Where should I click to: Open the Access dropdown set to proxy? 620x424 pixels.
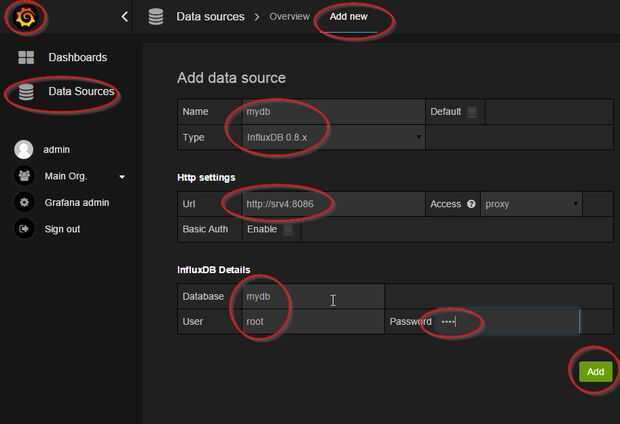(x=530, y=204)
